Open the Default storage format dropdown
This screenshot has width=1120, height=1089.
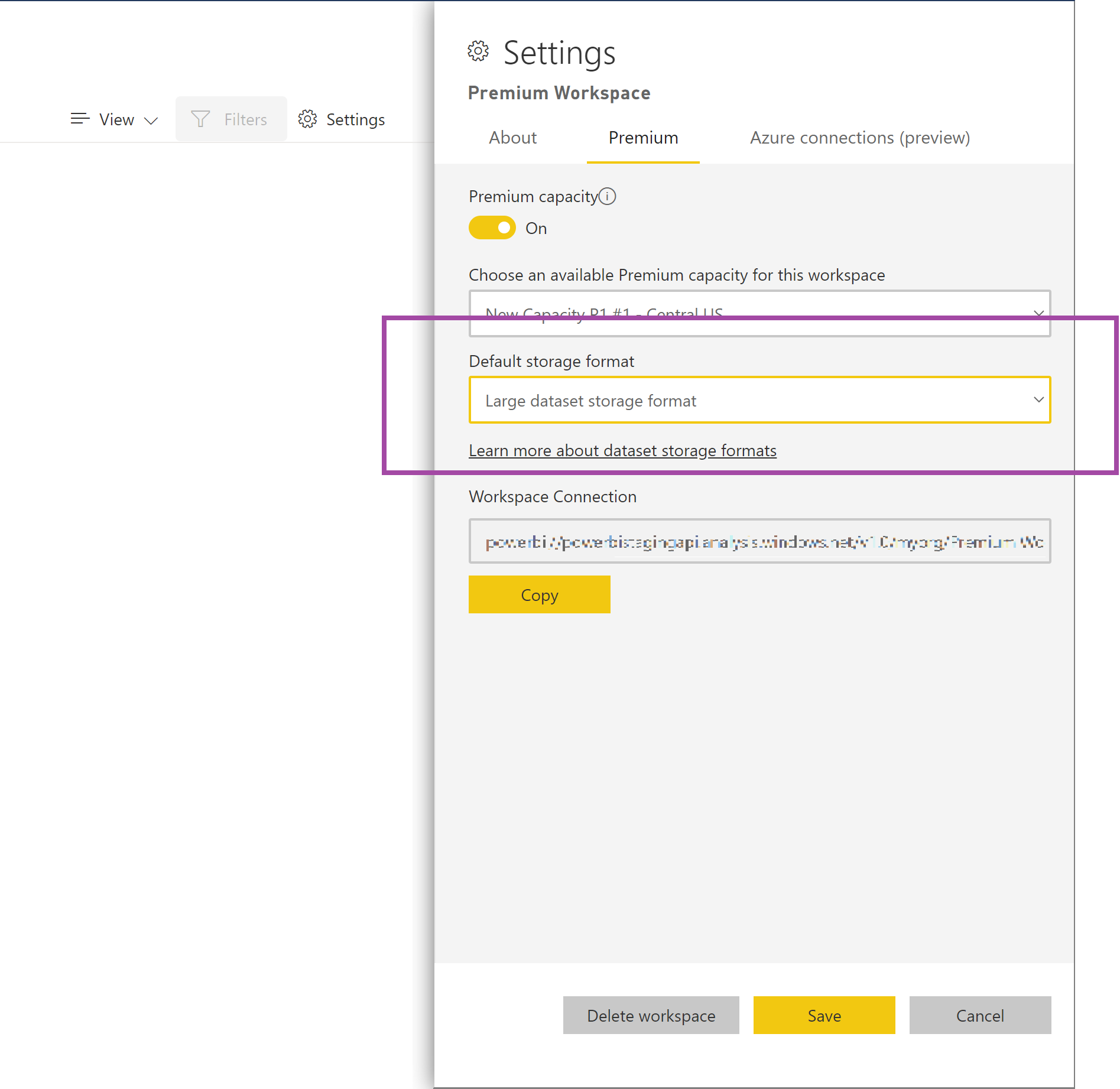coord(759,400)
